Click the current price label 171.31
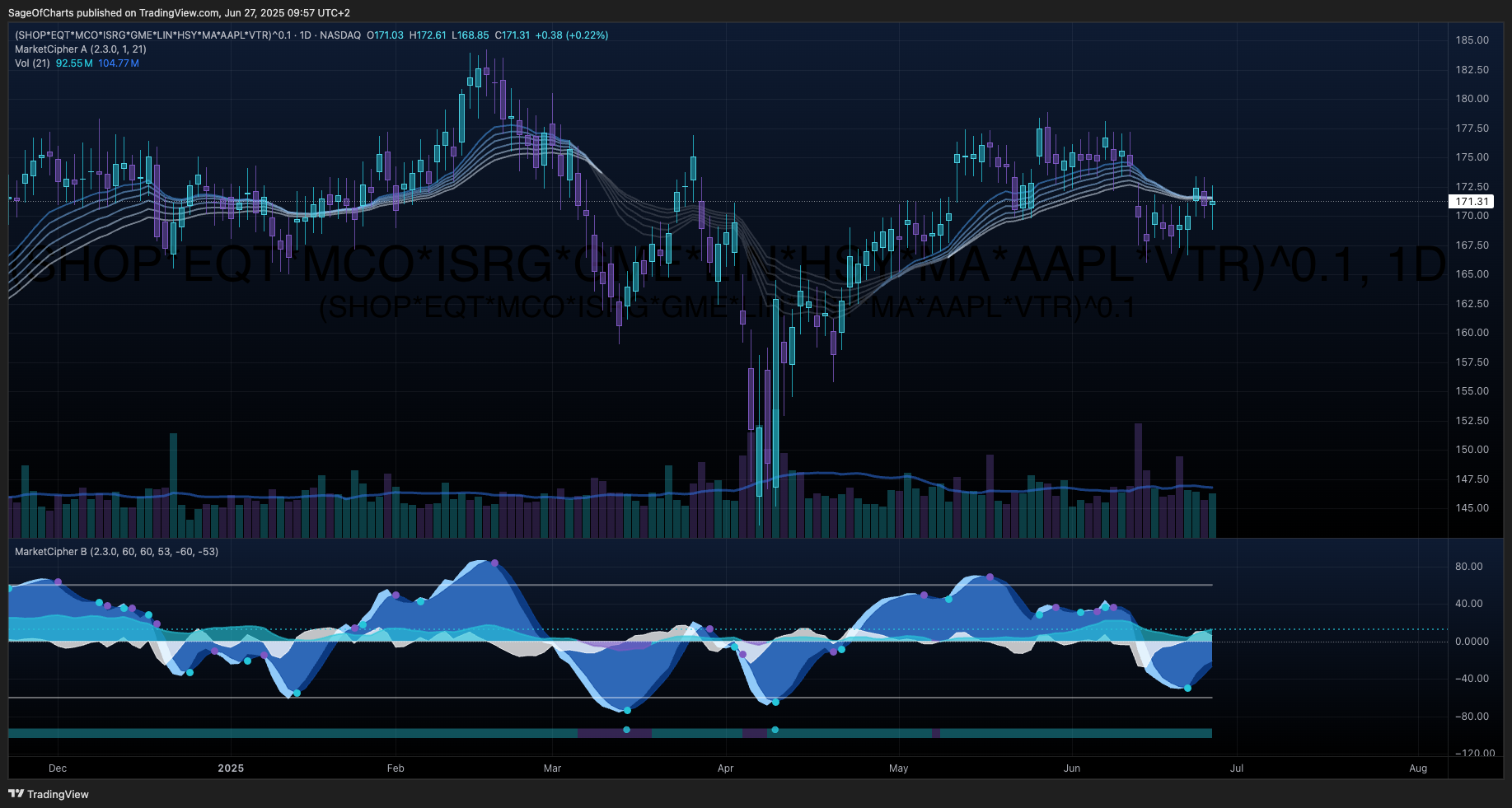 tap(1472, 202)
